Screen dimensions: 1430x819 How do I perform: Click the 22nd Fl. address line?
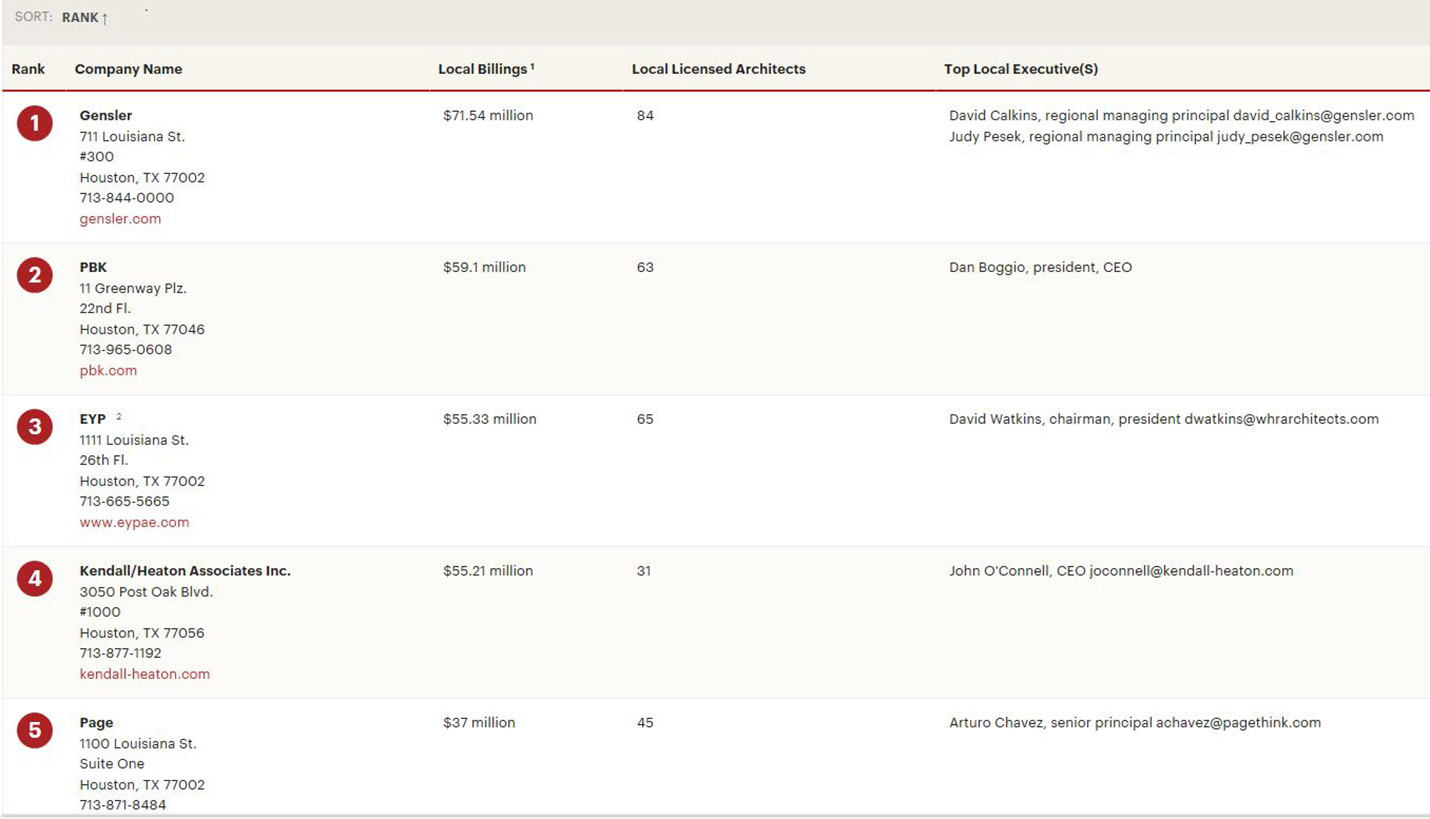point(105,309)
